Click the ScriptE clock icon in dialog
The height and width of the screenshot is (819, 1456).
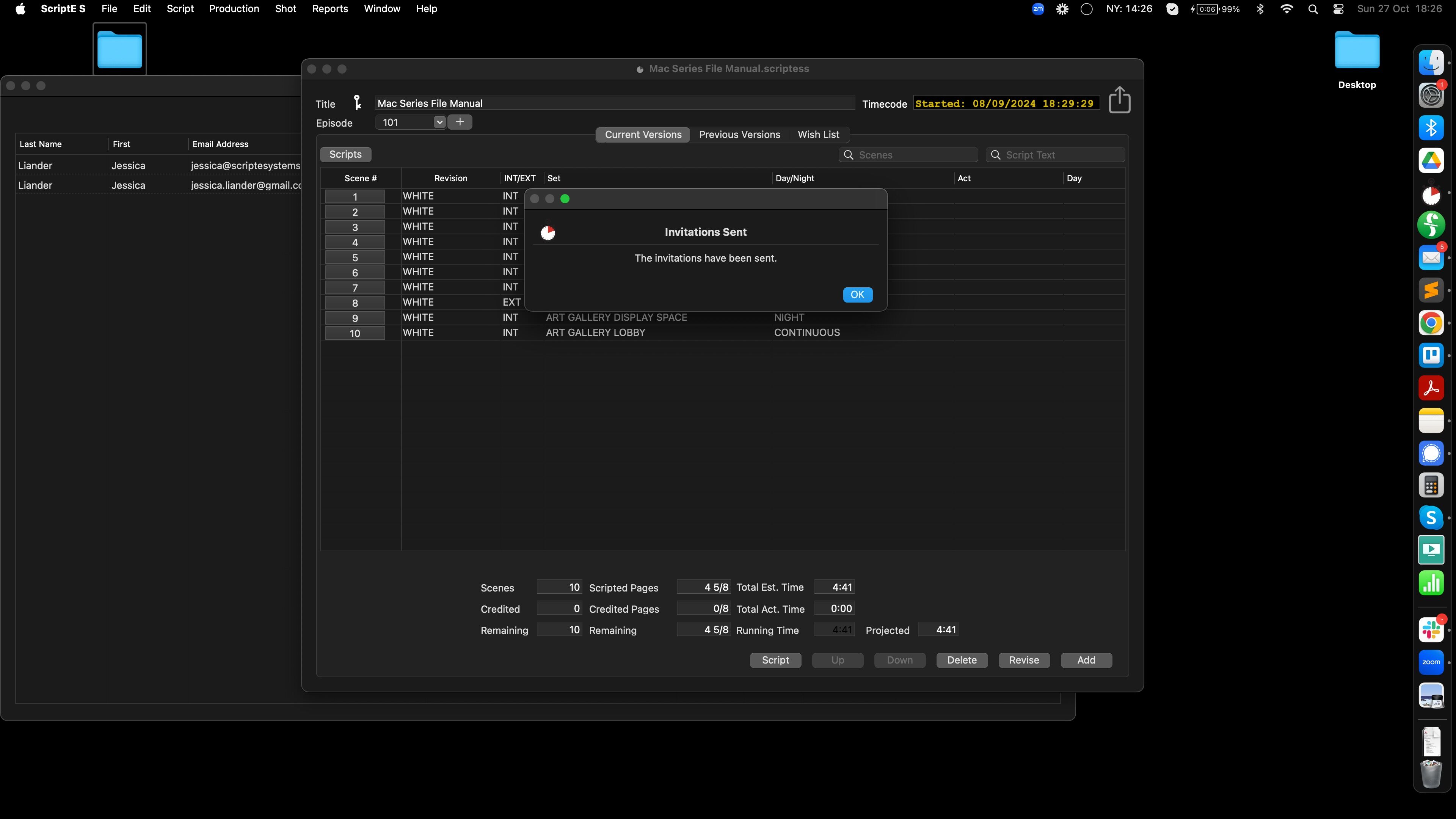tap(548, 233)
